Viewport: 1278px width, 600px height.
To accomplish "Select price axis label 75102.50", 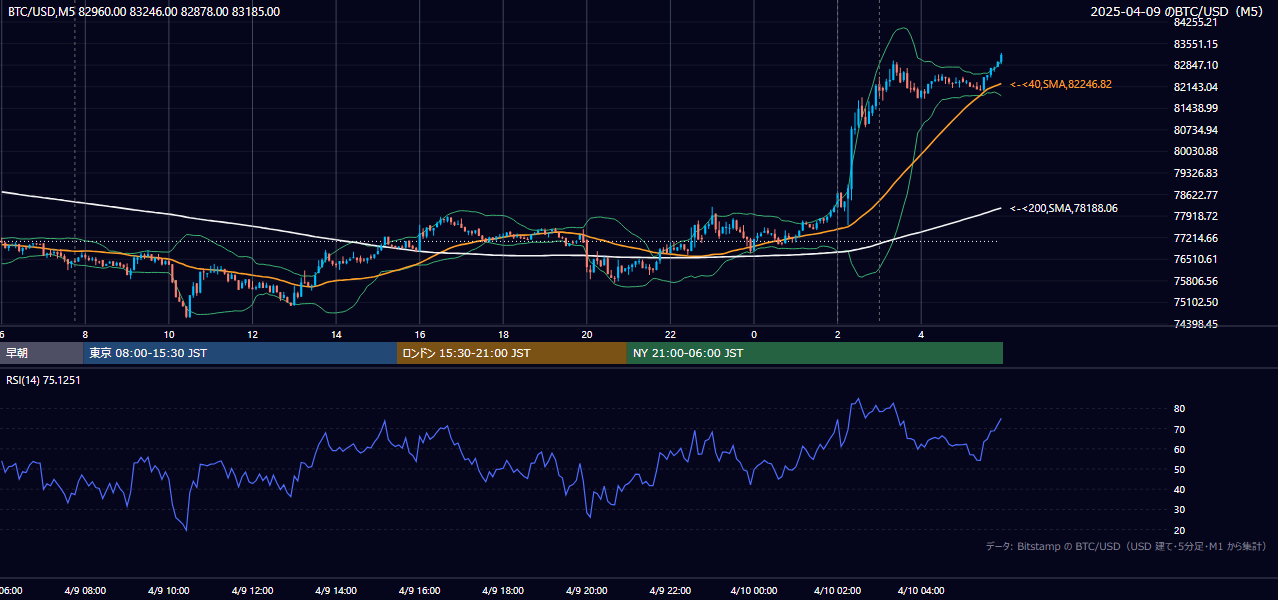I will coord(1196,302).
